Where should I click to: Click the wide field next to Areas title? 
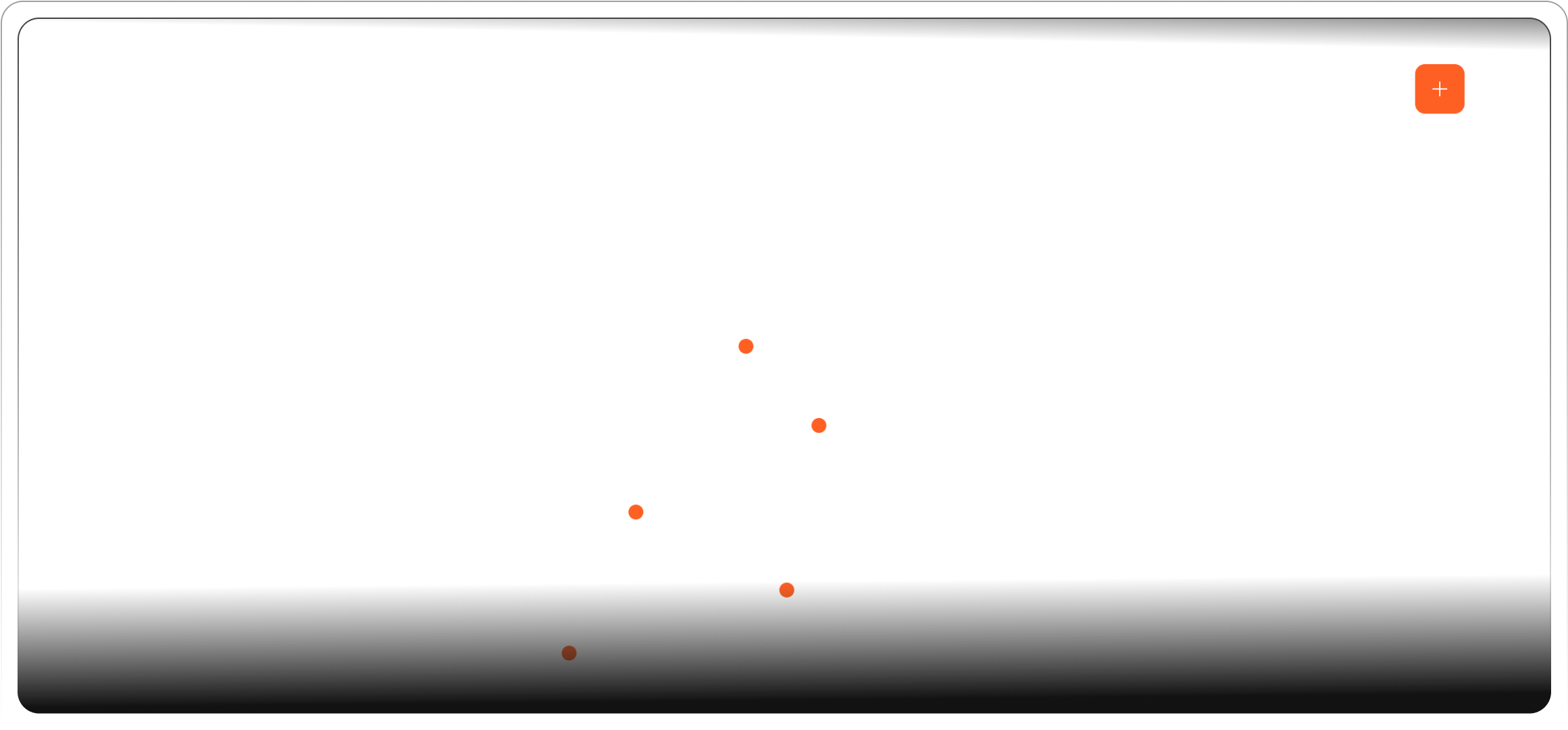[331, 89]
